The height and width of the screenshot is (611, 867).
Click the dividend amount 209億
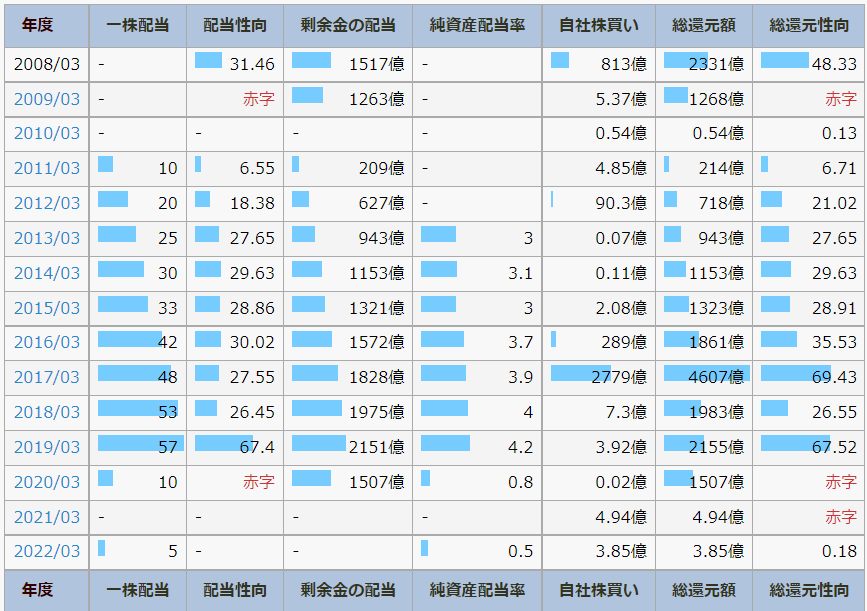coord(382,168)
